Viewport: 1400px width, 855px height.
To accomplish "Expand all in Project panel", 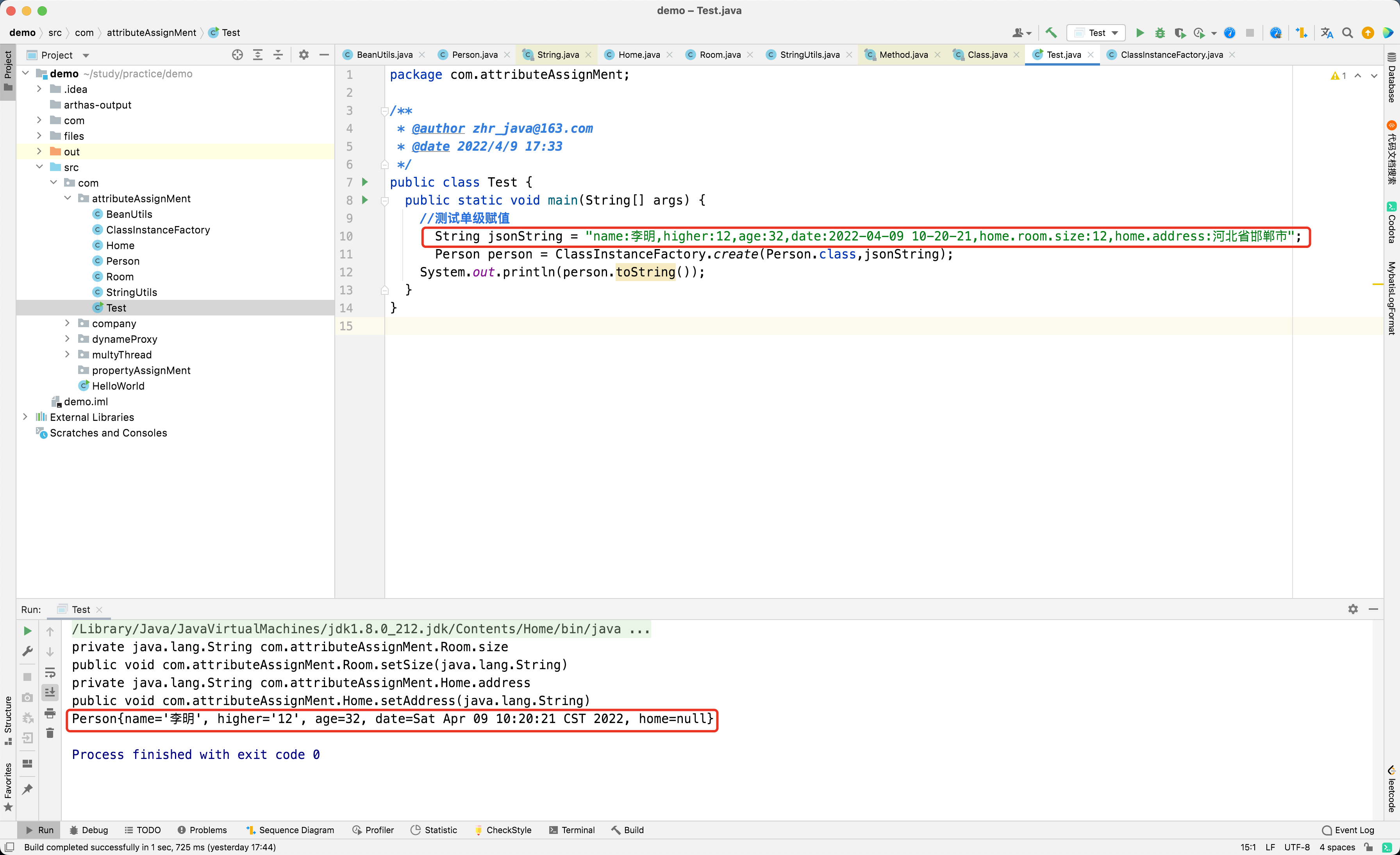I will [258, 55].
